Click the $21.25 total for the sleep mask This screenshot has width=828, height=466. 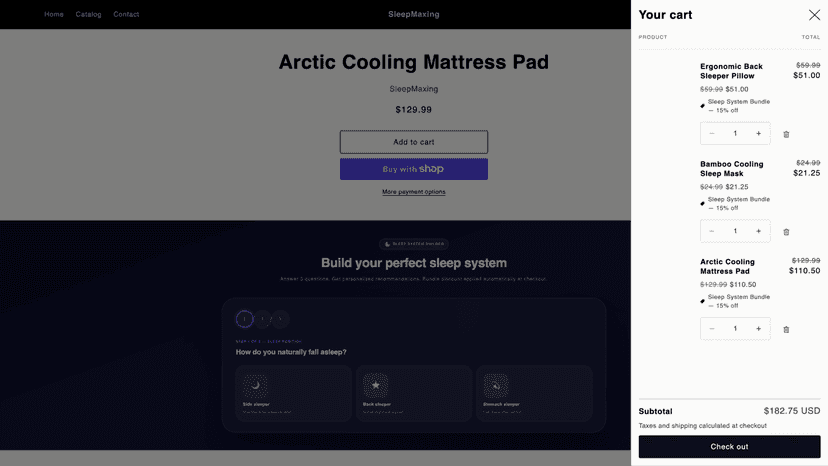click(806, 173)
